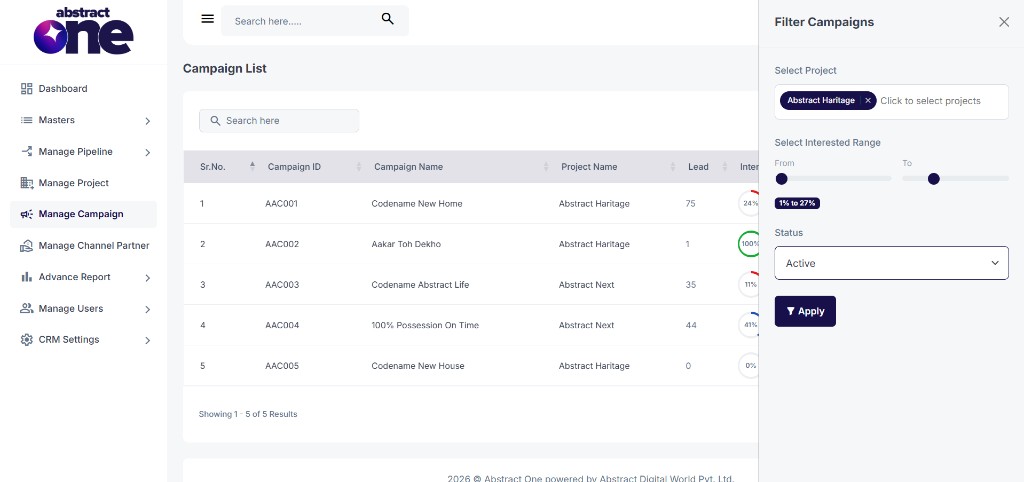Screen dimensions: 1024x482
Task: Open the Status dropdown showing Active
Action: [x=891, y=263]
